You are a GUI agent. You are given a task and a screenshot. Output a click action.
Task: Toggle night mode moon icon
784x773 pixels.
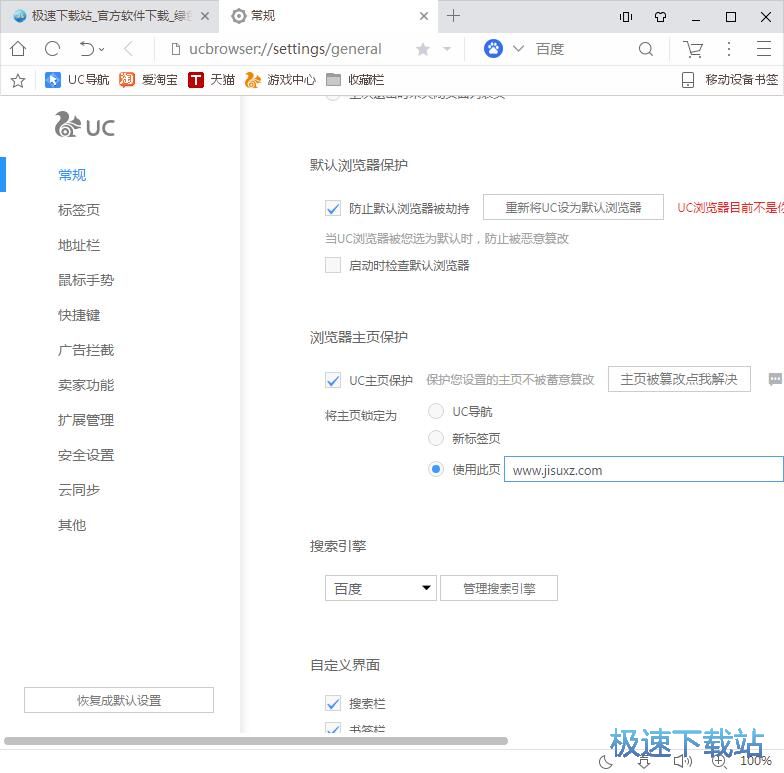(606, 762)
